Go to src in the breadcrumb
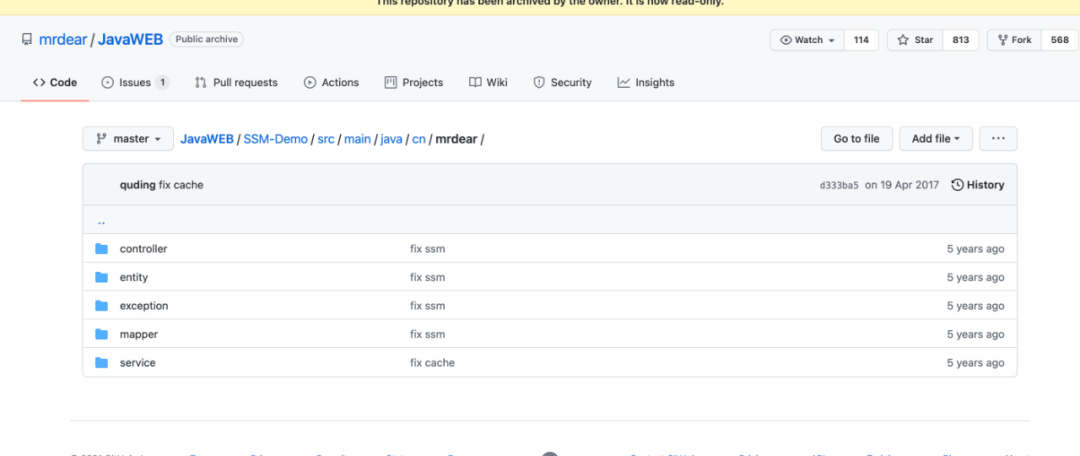 (326, 138)
